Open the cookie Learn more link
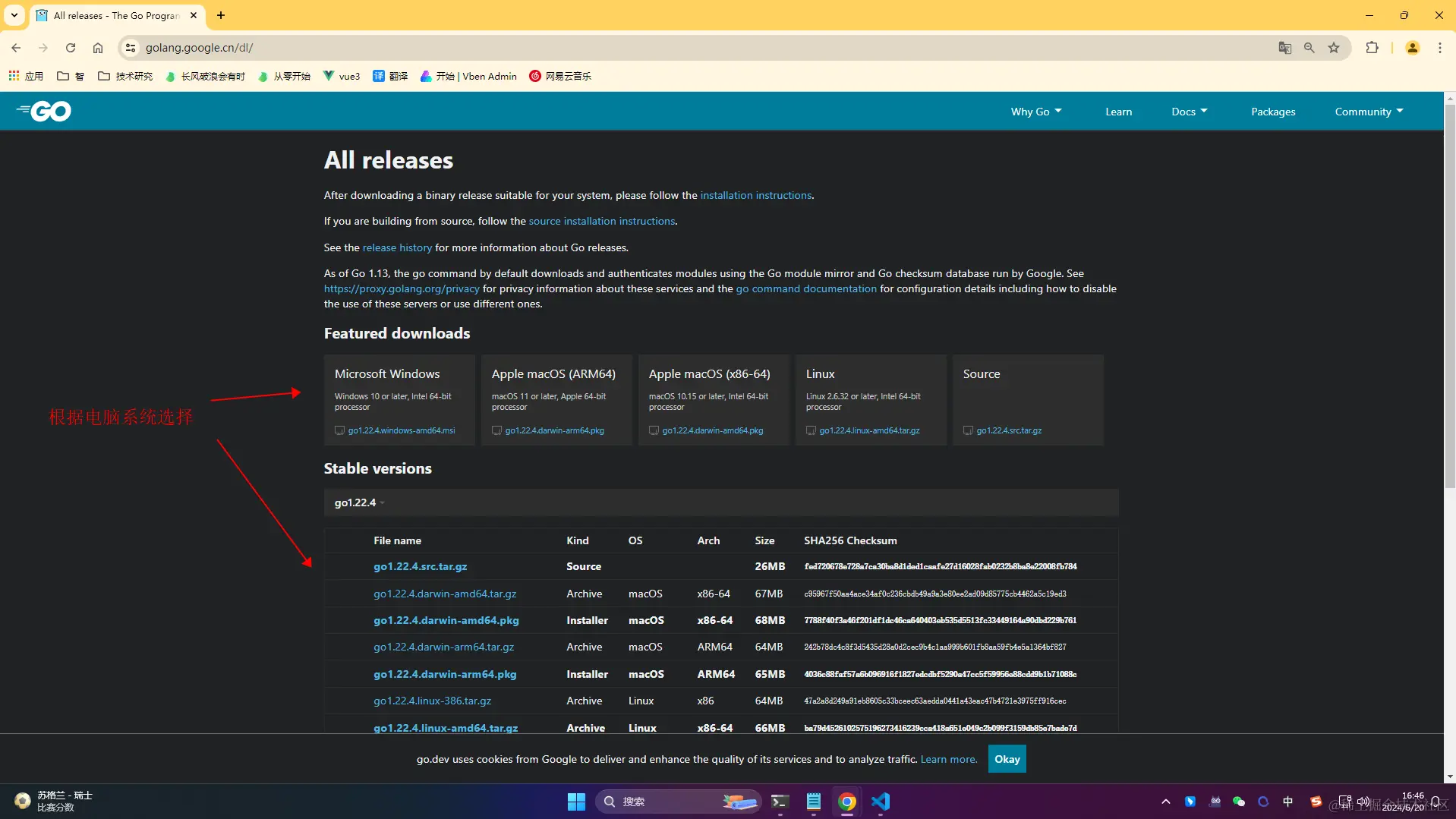 tap(949, 759)
